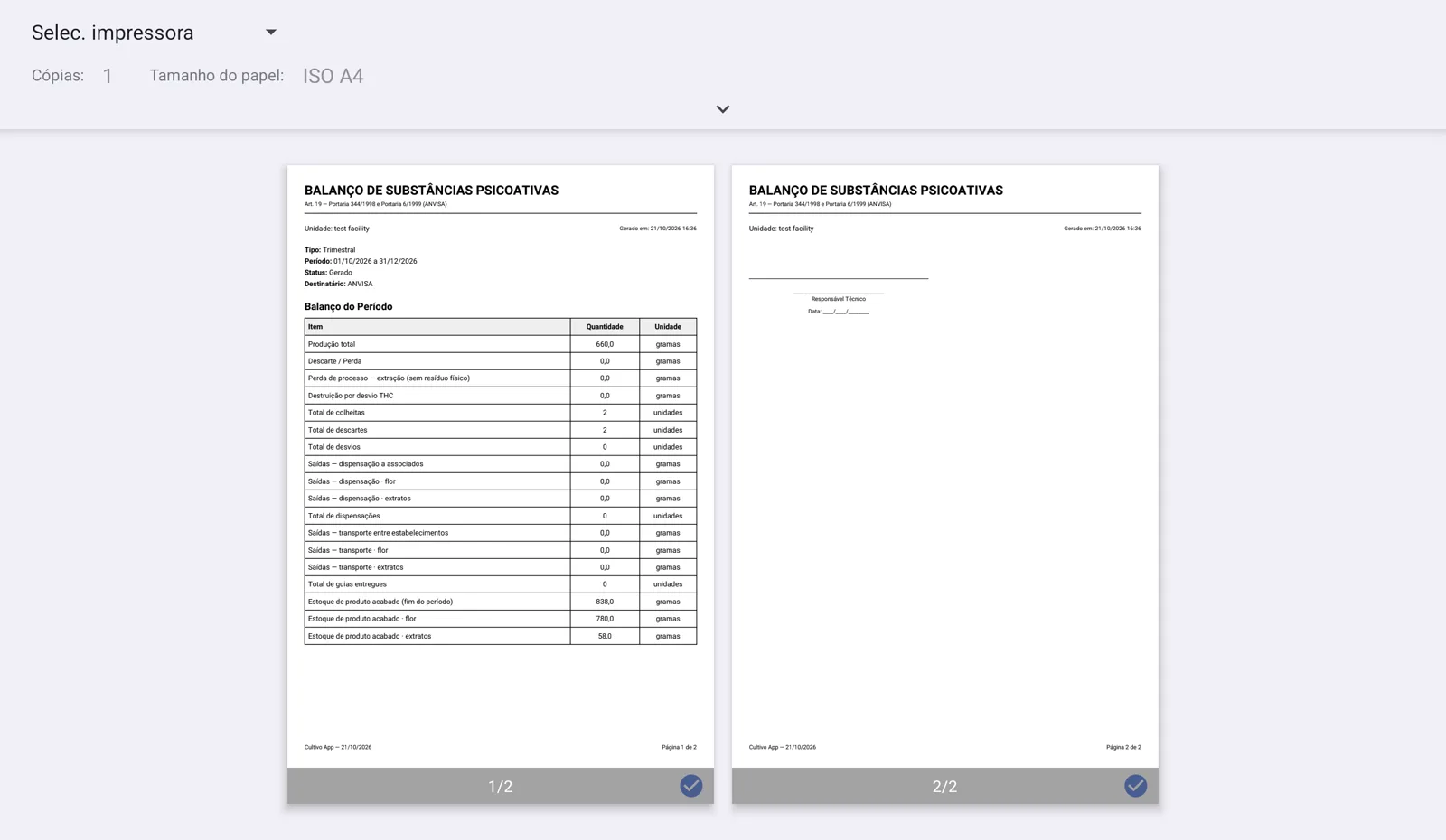Click 'Tipo: Trimestral' line
Viewport: 1446px width, 840px height.
click(x=330, y=250)
